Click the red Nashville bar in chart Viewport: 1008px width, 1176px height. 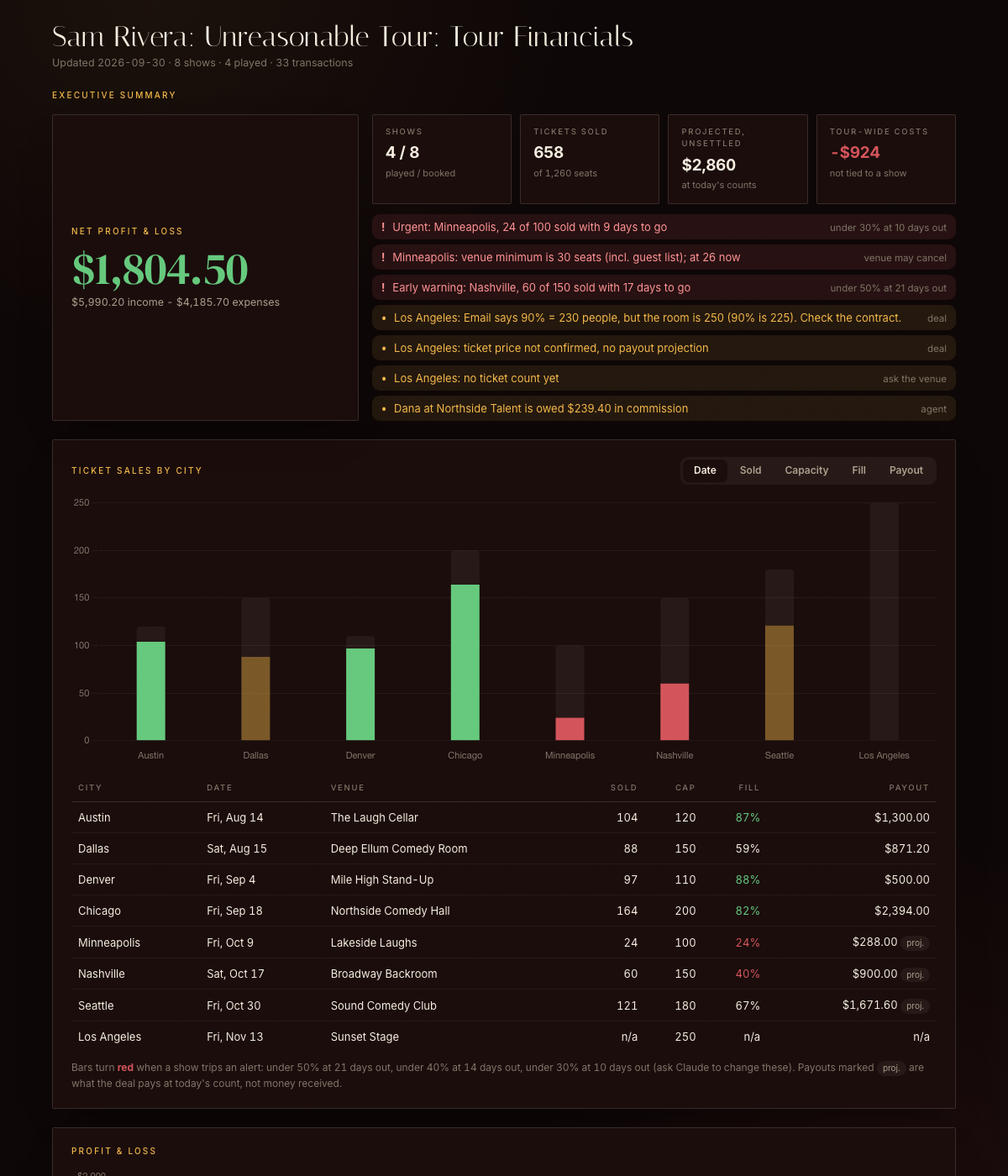pyautogui.click(x=675, y=711)
